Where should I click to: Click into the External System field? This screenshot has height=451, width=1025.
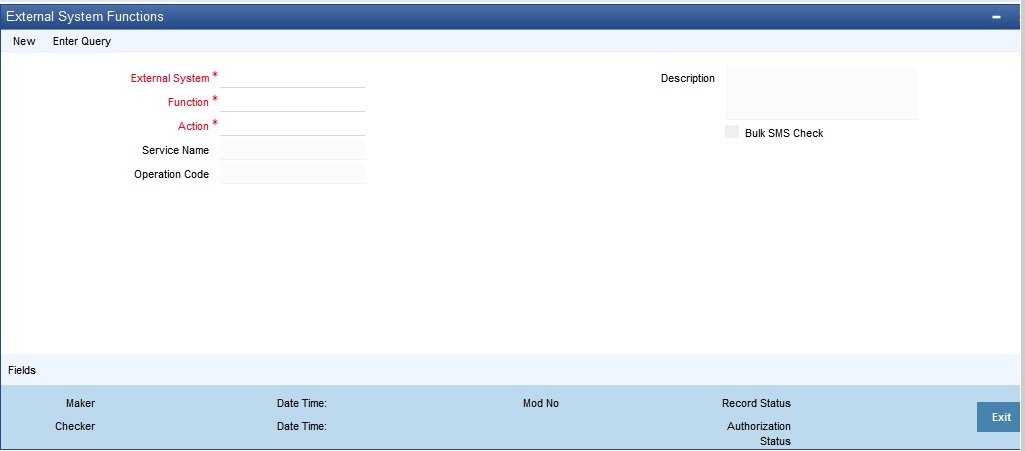(x=292, y=78)
